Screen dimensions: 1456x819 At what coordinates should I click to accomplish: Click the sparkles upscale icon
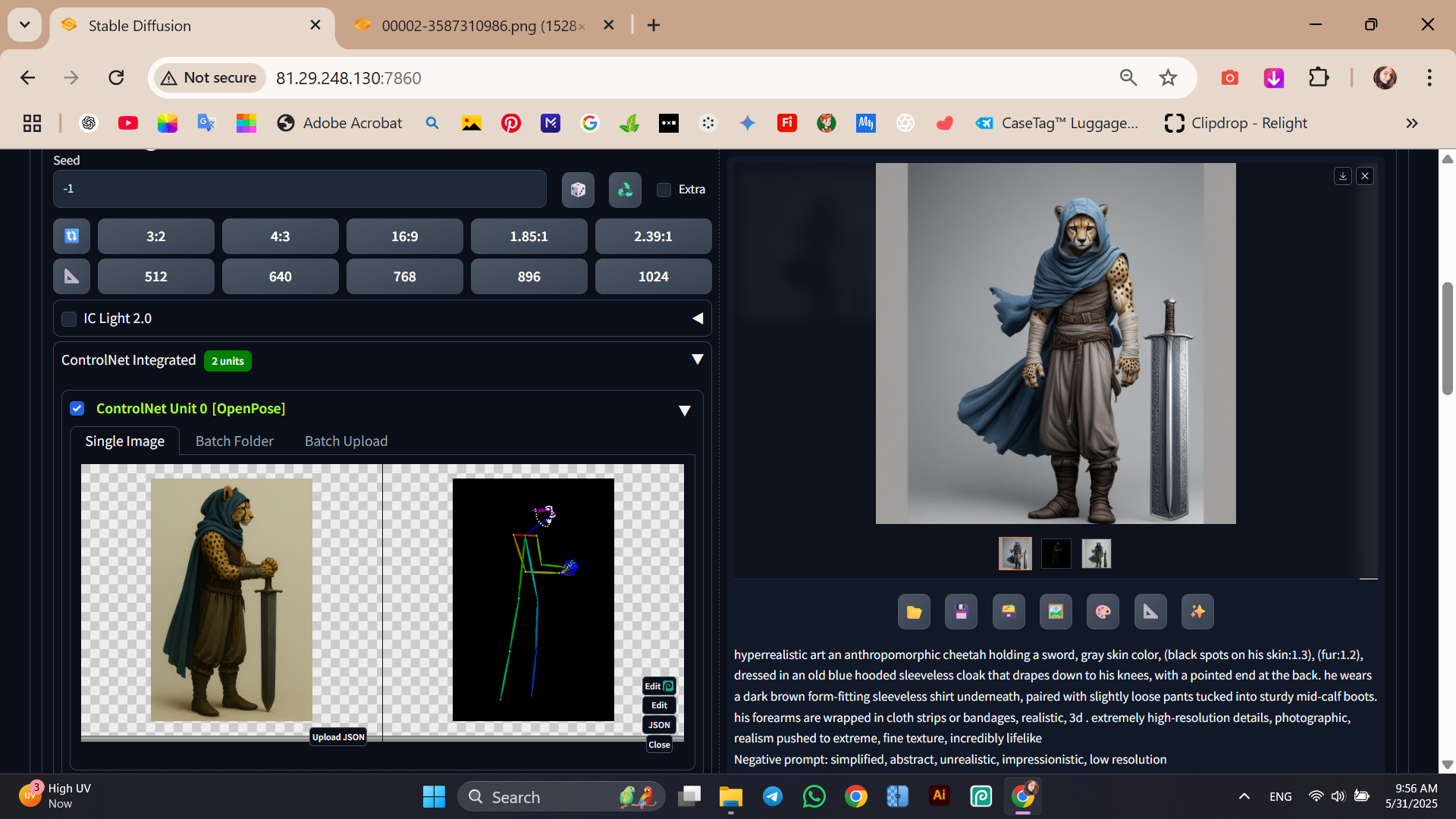tap(1197, 612)
